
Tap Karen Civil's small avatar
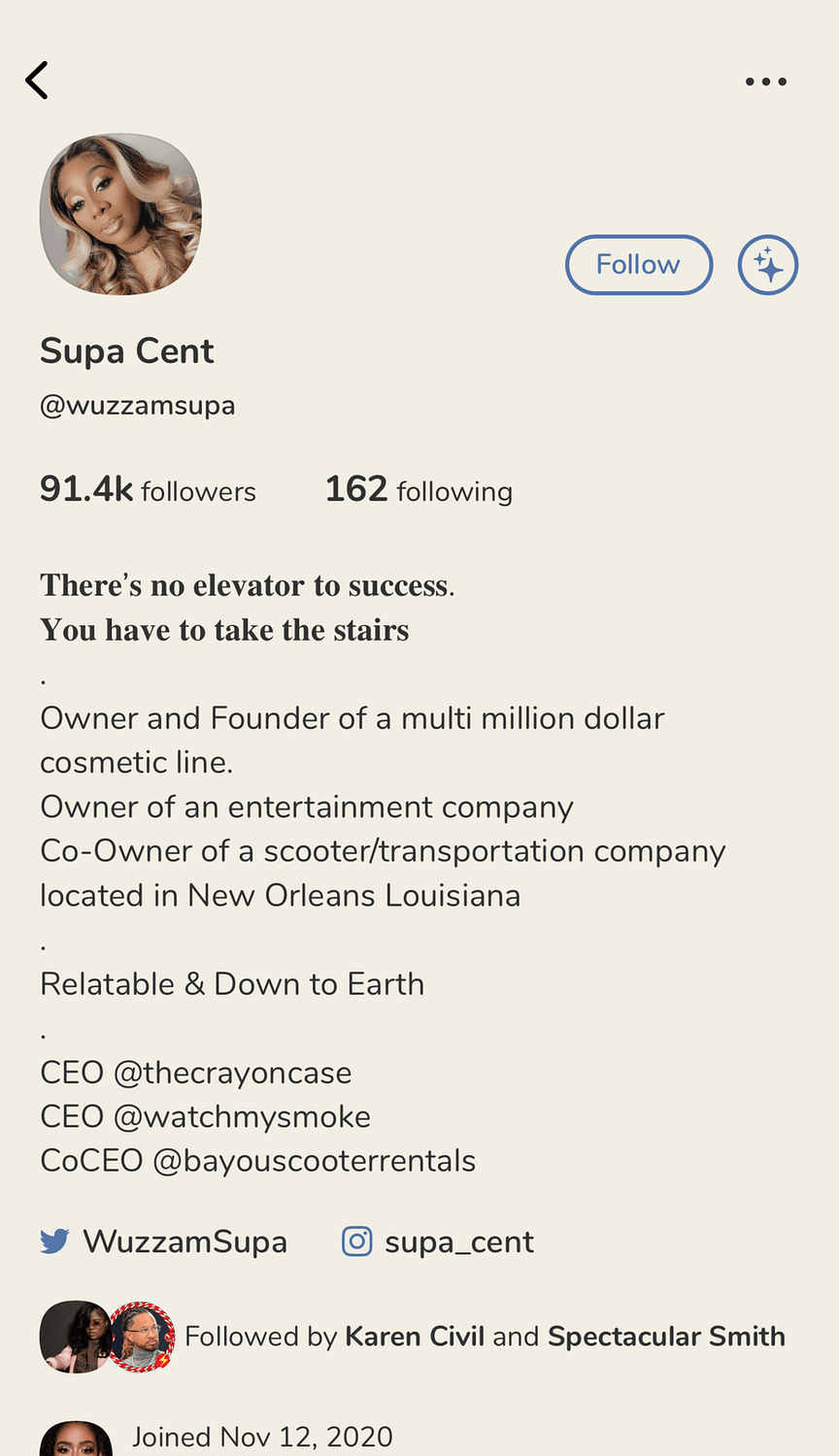click(x=73, y=1337)
